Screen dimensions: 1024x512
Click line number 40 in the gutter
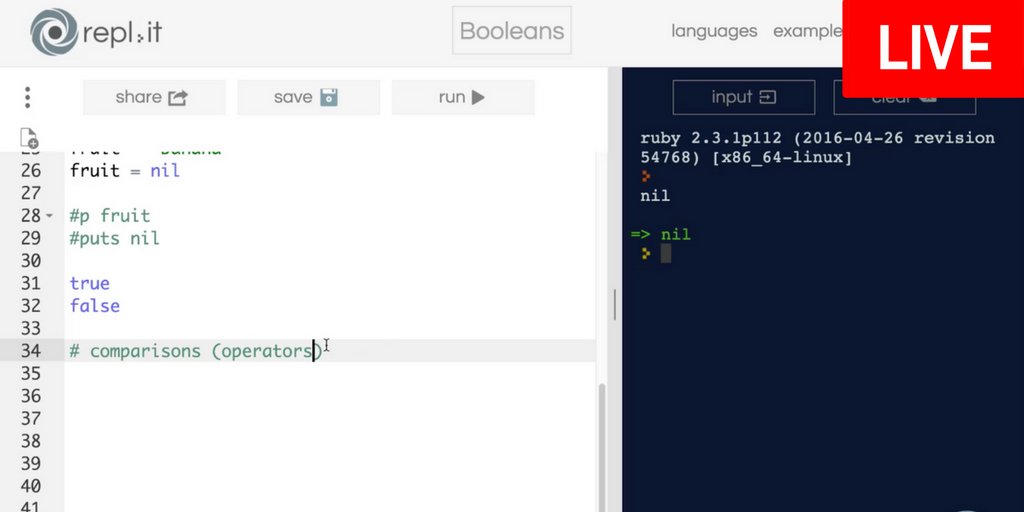point(31,486)
